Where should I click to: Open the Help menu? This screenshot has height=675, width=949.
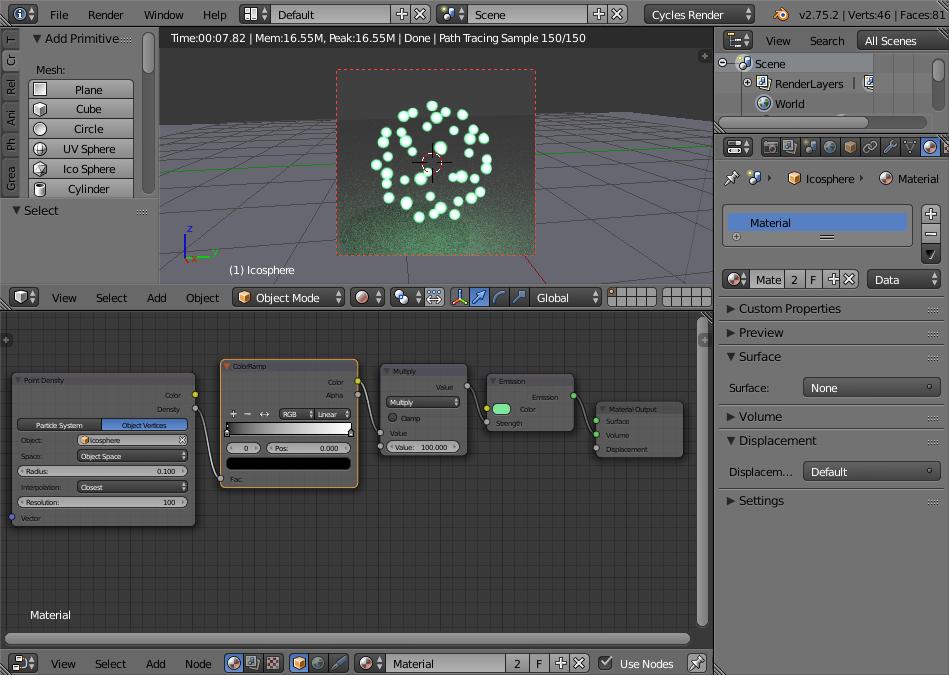point(214,15)
